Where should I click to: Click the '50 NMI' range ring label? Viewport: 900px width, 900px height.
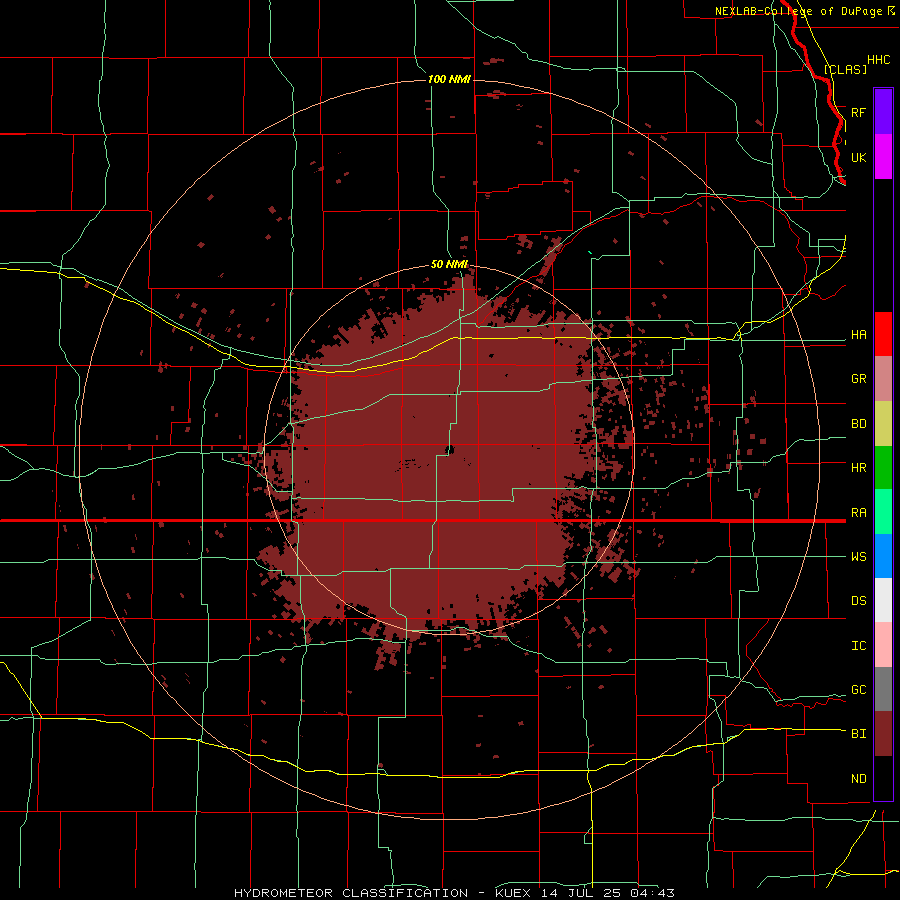click(x=449, y=265)
